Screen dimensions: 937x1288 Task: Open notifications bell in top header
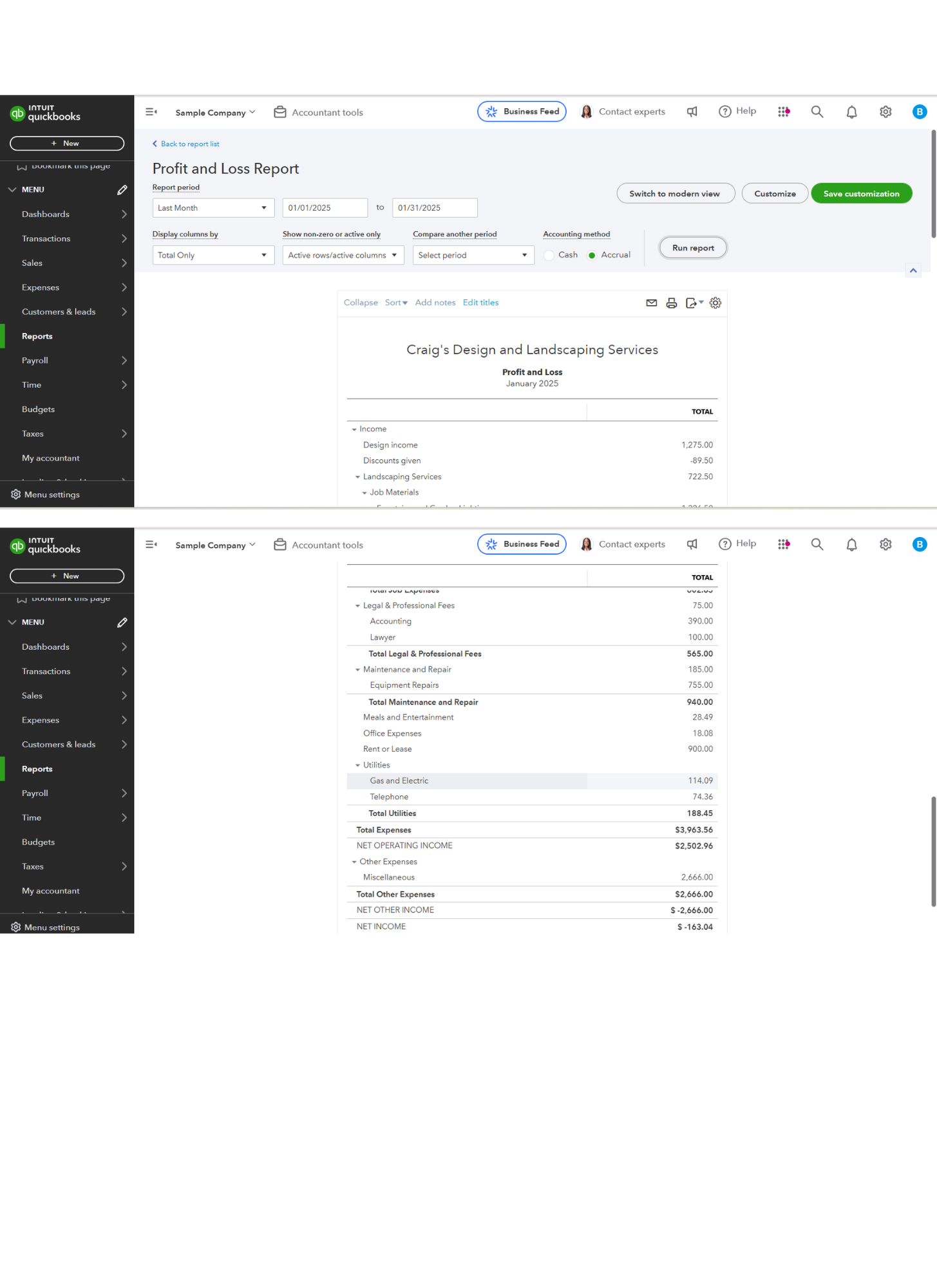851,112
